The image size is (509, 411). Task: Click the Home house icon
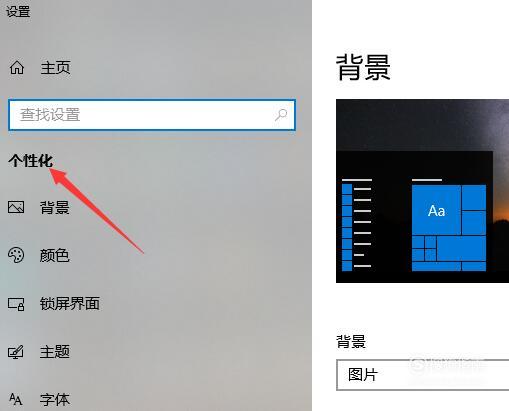17,68
